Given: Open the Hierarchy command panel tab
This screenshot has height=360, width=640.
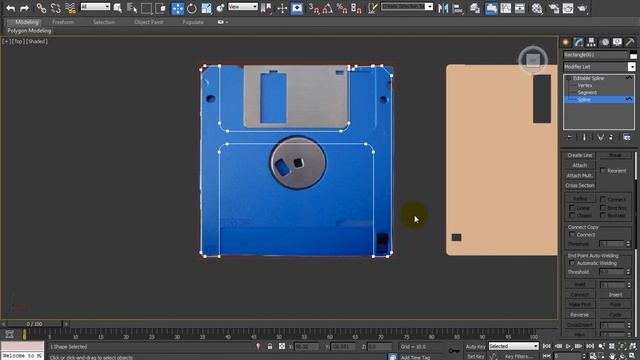Looking at the screenshot, I should tap(591, 42).
